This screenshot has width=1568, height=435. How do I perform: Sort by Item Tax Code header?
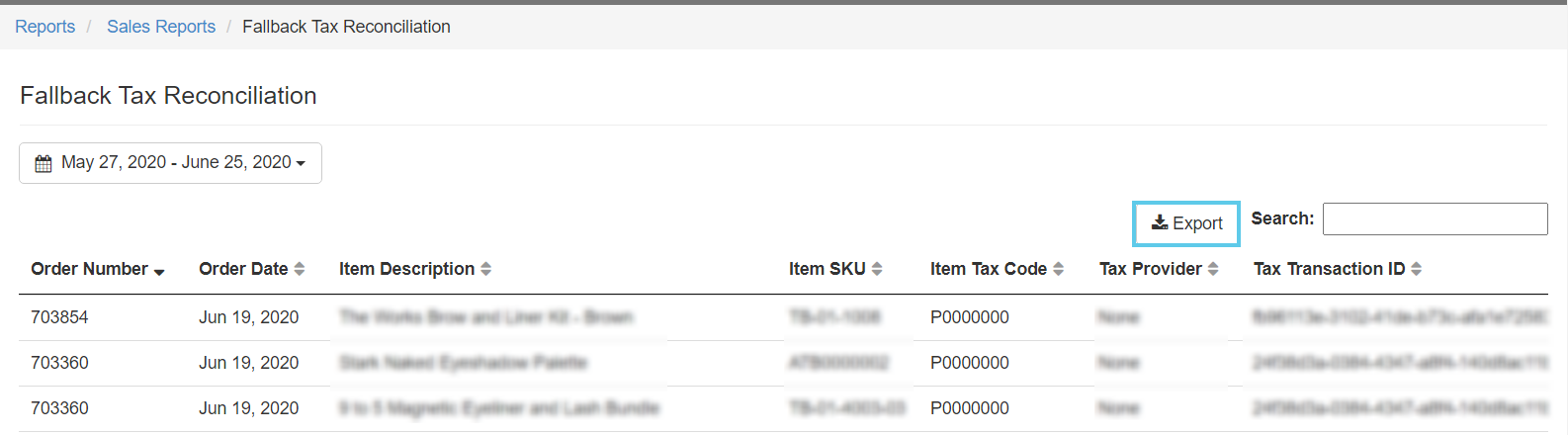click(988, 269)
